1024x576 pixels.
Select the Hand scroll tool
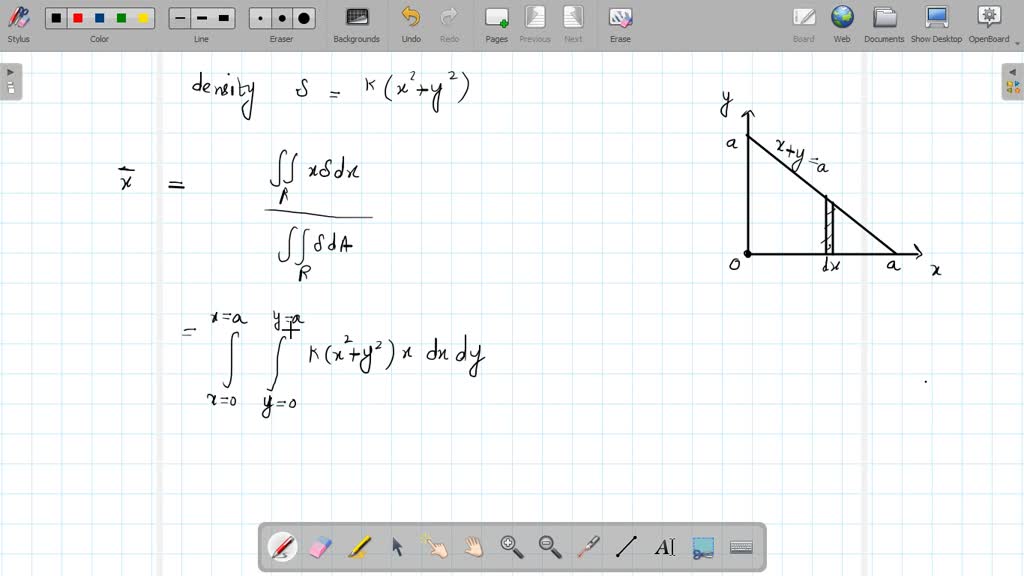point(472,546)
